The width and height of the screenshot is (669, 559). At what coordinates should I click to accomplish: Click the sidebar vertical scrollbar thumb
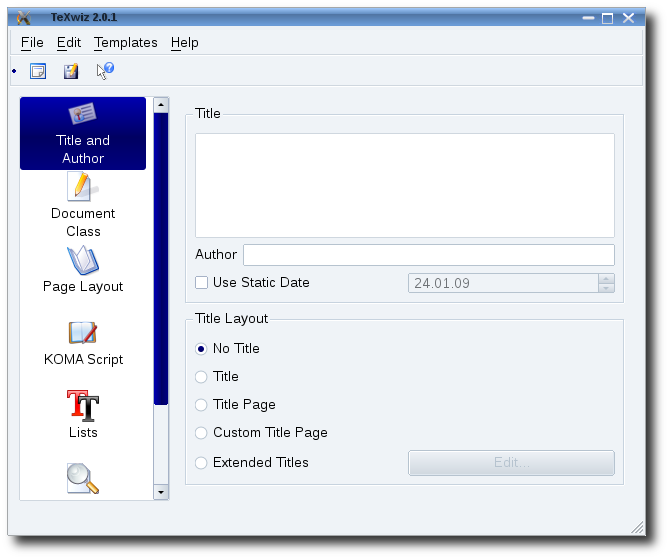pos(161,259)
